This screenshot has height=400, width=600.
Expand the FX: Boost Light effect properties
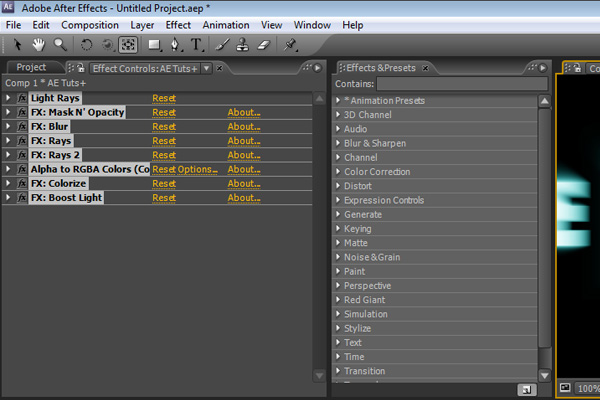(8, 198)
